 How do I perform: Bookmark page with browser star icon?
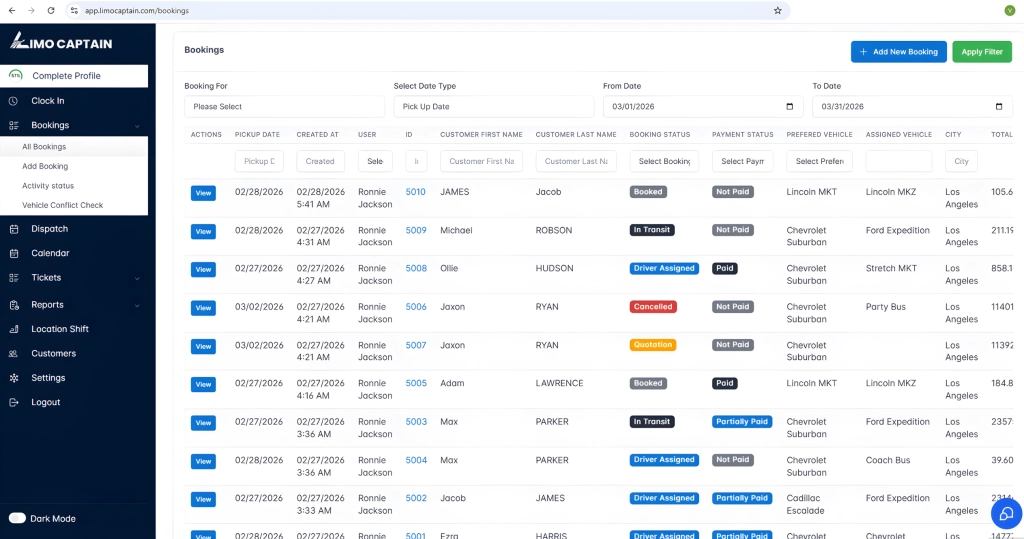(777, 10)
